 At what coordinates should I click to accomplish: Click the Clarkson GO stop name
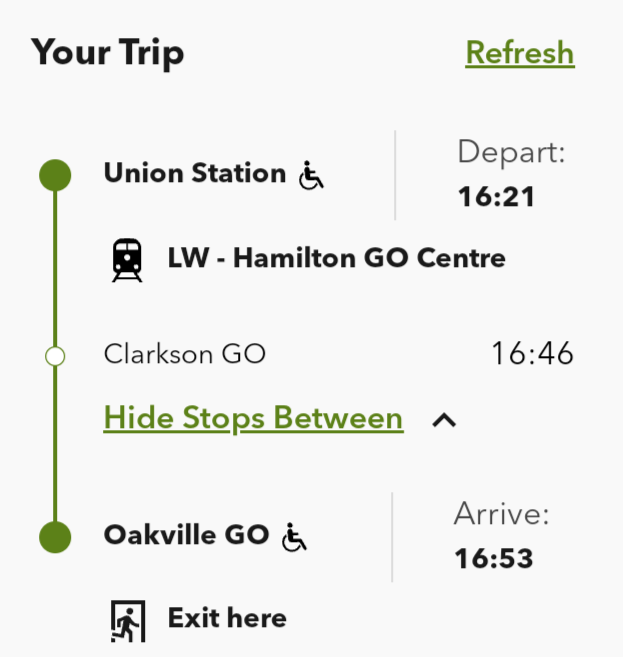[x=185, y=354]
